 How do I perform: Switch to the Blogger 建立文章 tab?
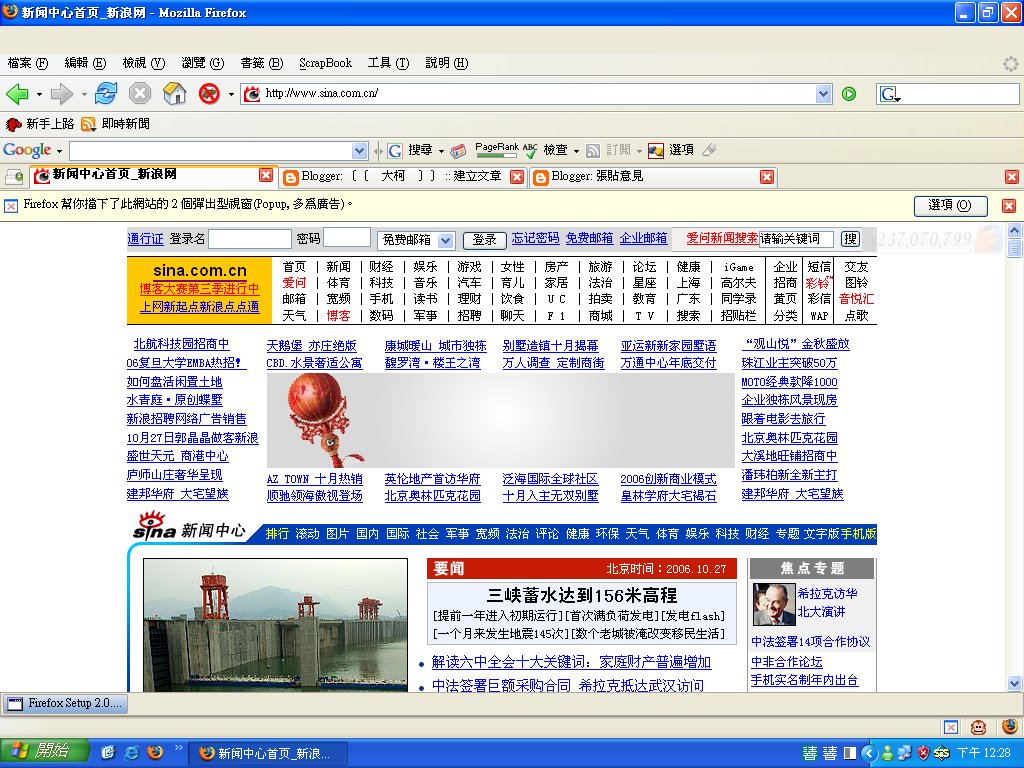coord(402,176)
